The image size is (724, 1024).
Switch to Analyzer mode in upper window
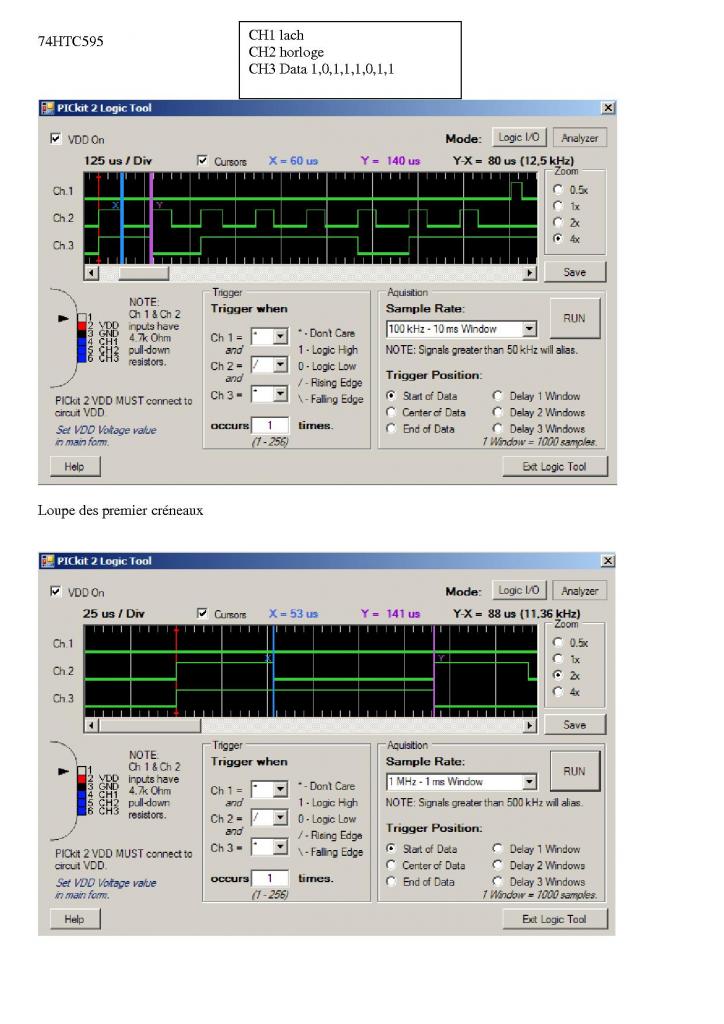click(579, 138)
